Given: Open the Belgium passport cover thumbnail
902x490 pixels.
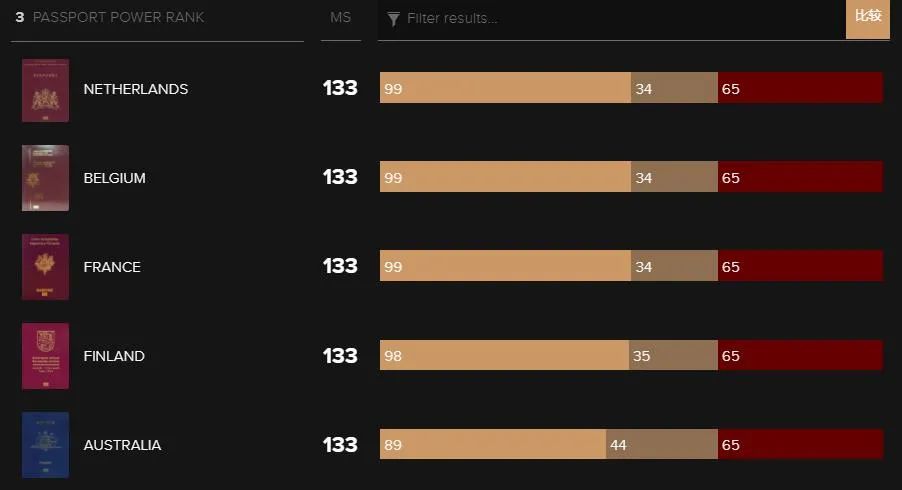Looking at the screenshot, I should [x=45, y=178].
